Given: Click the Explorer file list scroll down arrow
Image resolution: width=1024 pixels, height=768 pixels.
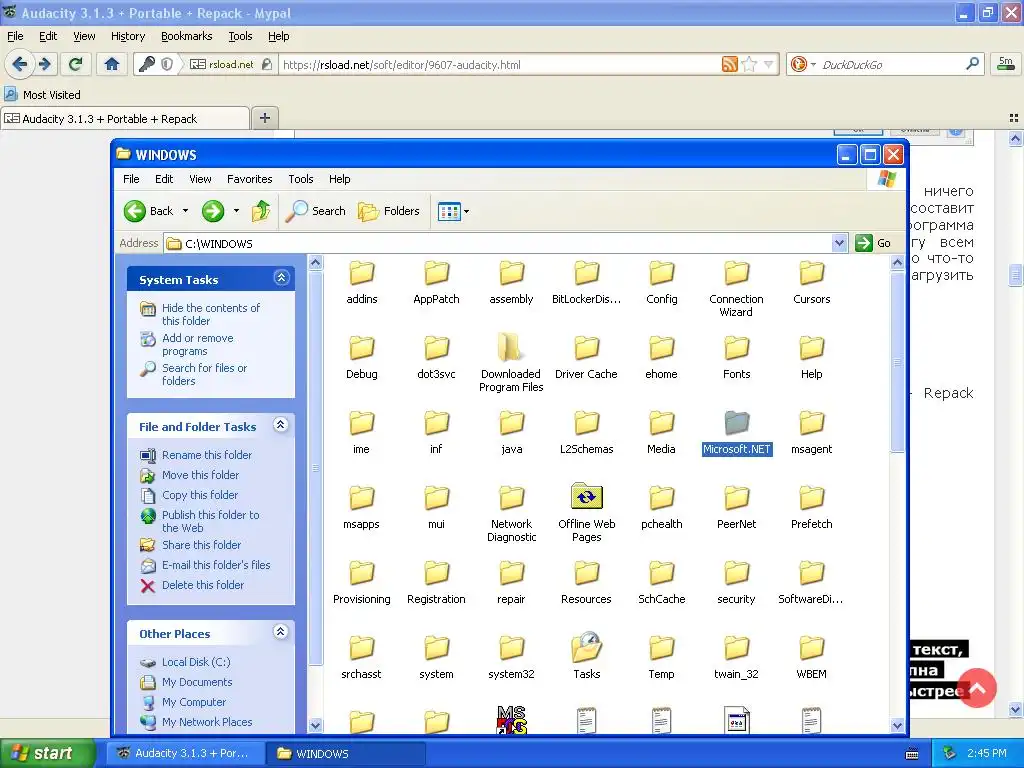Looking at the screenshot, I should point(897,725).
